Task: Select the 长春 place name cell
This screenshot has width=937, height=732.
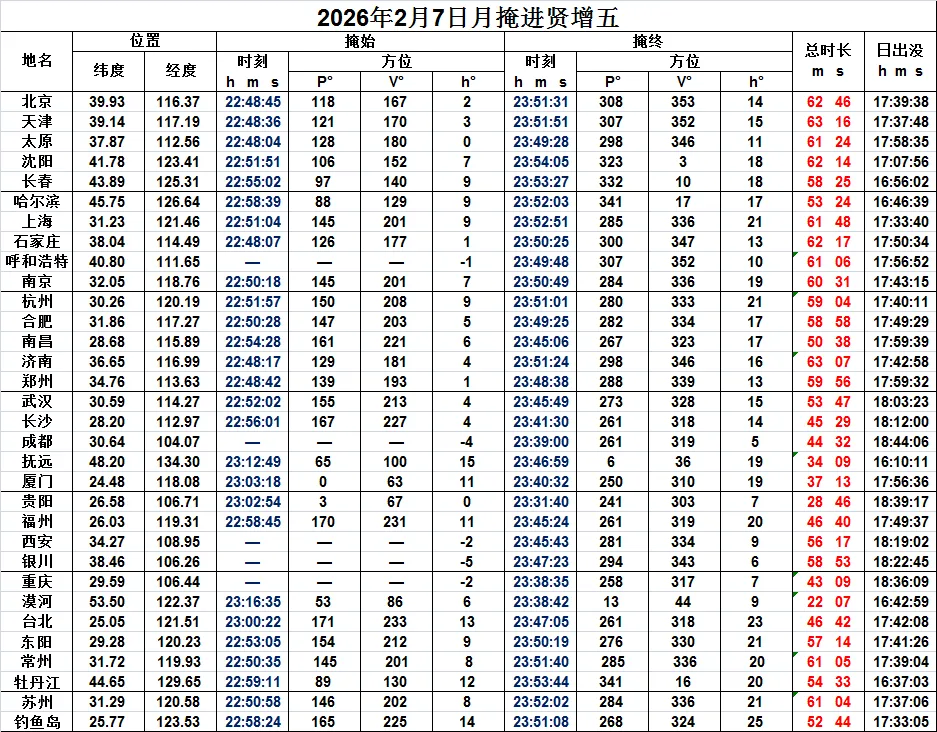Action: pyautogui.click(x=36, y=182)
